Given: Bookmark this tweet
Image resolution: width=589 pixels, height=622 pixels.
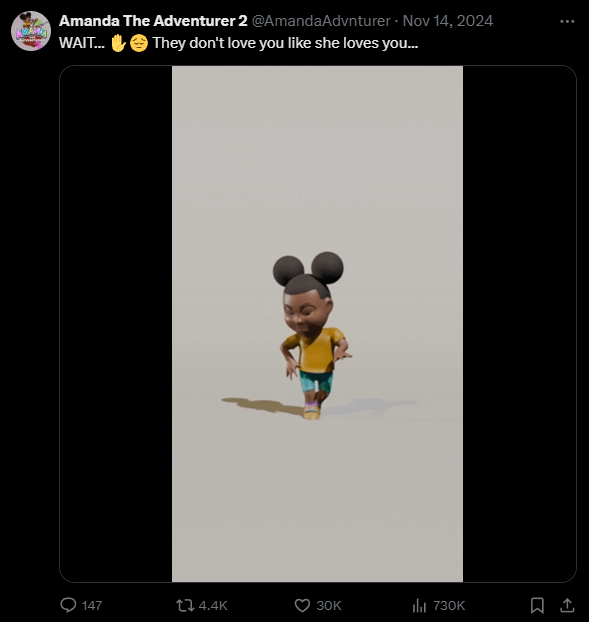Looking at the screenshot, I should tap(537, 605).
